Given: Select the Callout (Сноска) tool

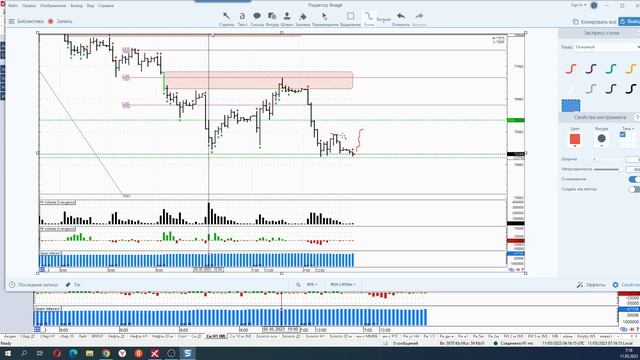Looking at the screenshot, I should tap(257, 19).
